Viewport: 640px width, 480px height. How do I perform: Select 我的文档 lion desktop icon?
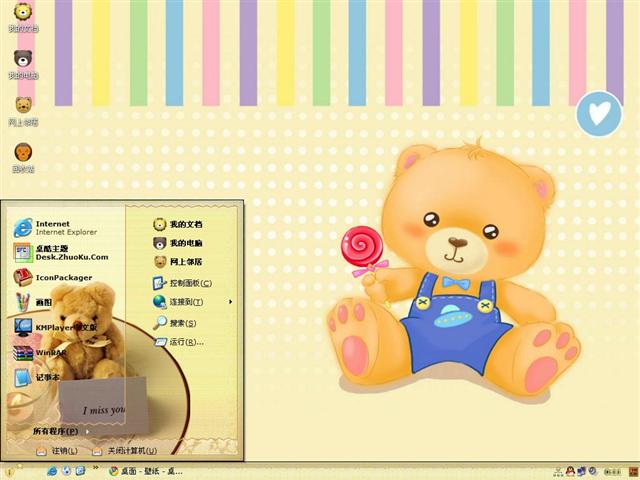coord(23,17)
